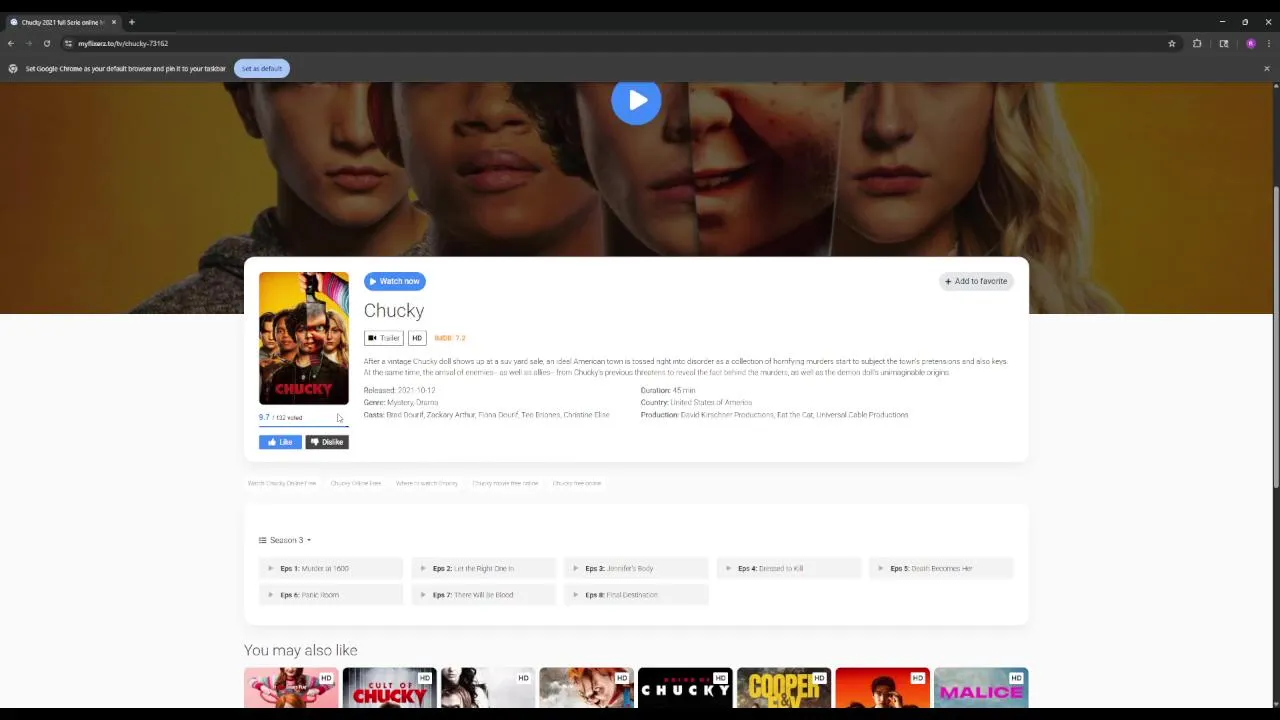The height and width of the screenshot is (720, 1280).
Task: Click the Chucky free online tag
Action: point(577,483)
